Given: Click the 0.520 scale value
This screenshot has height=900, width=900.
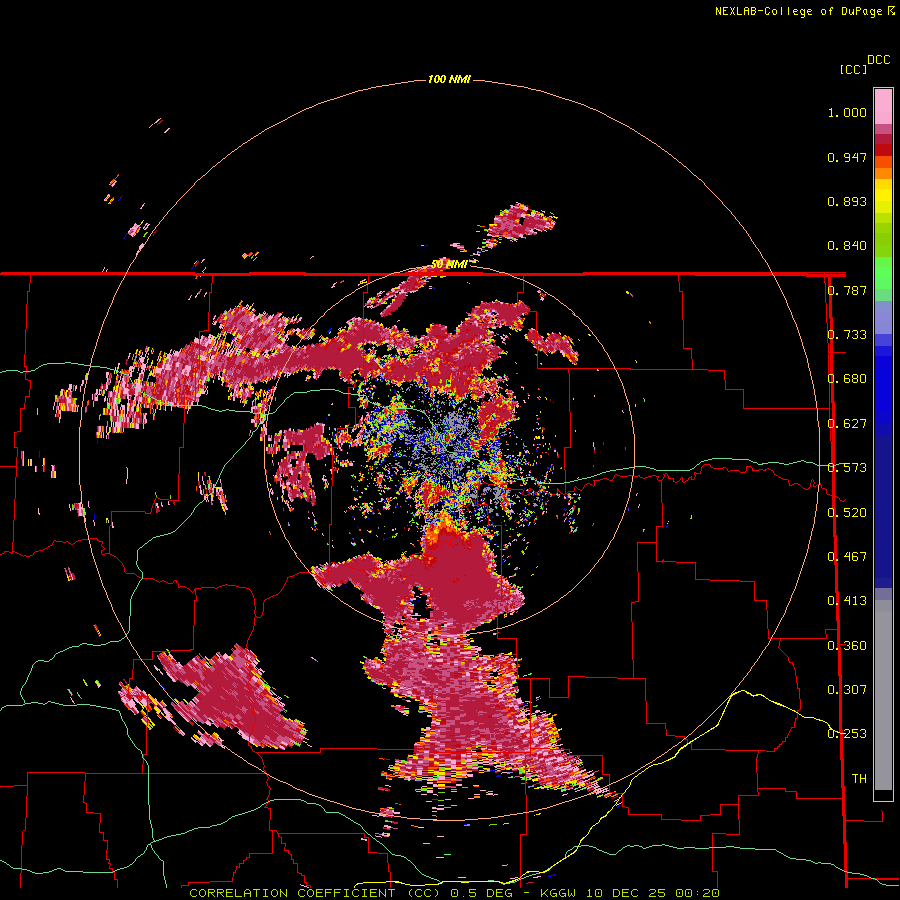Looking at the screenshot, I should 847,513.
